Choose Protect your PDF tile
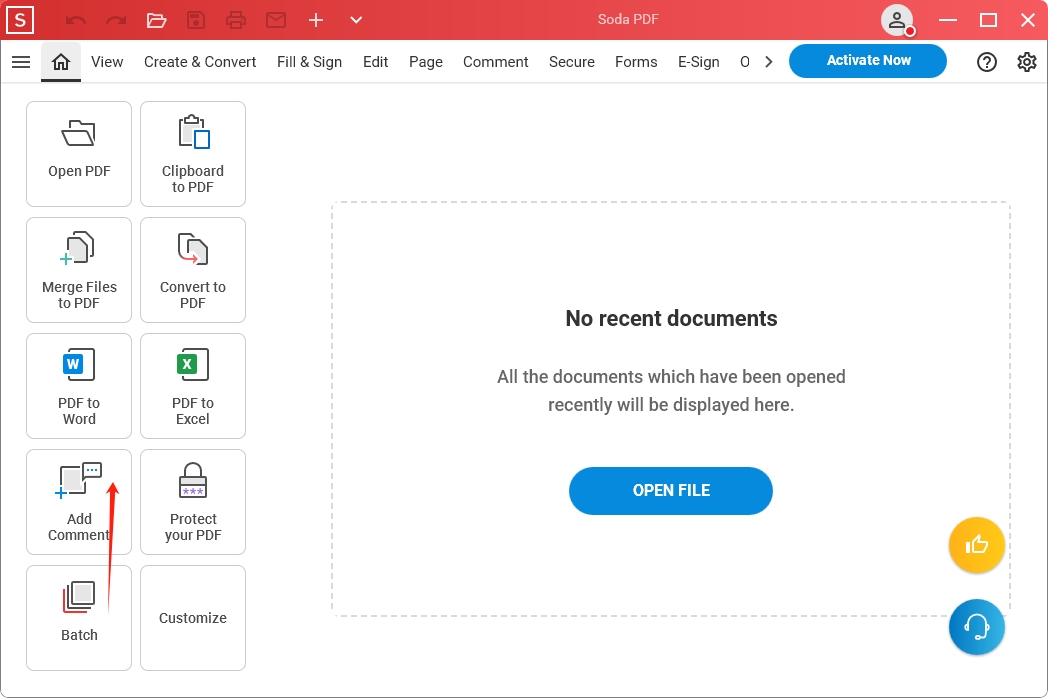The image size is (1048, 698). 193,502
